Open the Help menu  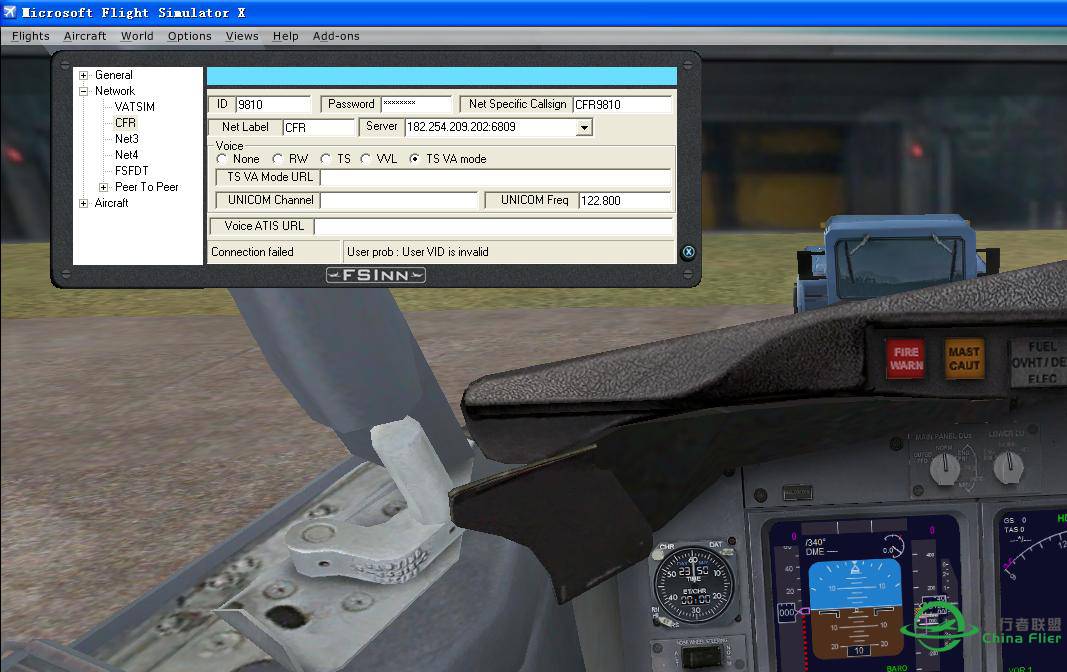tap(286, 36)
